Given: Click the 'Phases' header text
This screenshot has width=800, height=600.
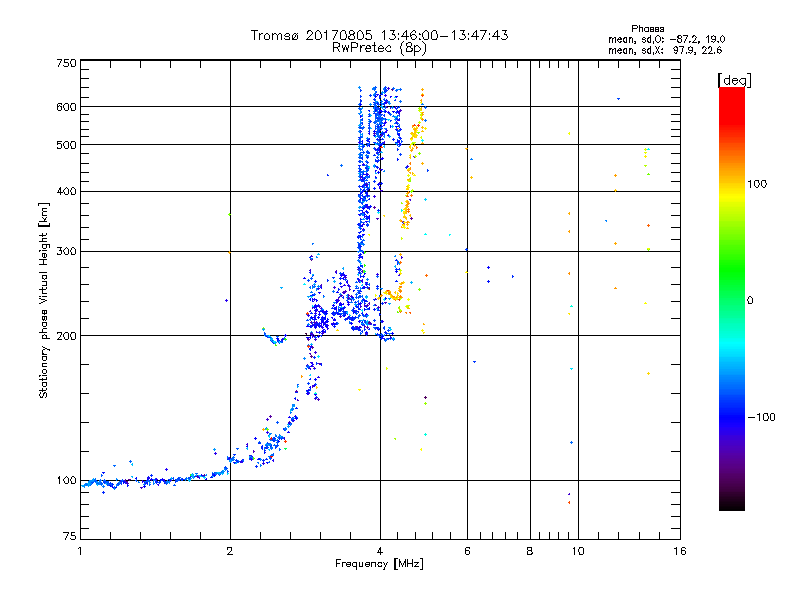Looking at the screenshot, I should pos(647,29).
